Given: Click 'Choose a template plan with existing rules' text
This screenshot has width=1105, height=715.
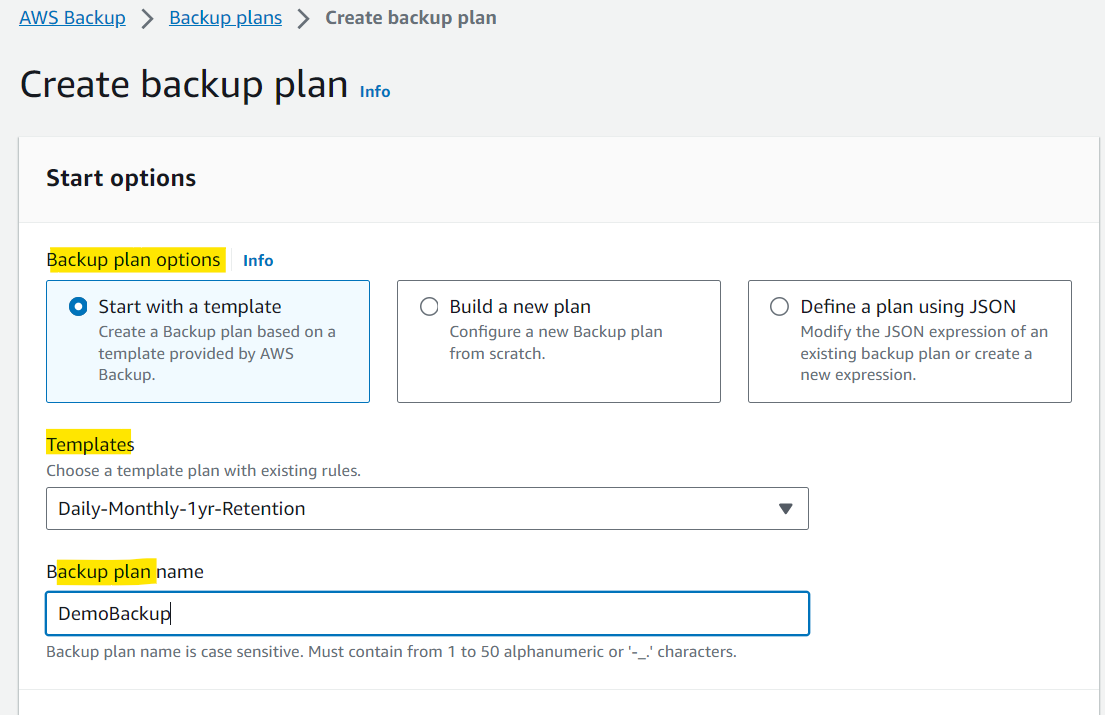Looking at the screenshot, I should coord(204,471).
